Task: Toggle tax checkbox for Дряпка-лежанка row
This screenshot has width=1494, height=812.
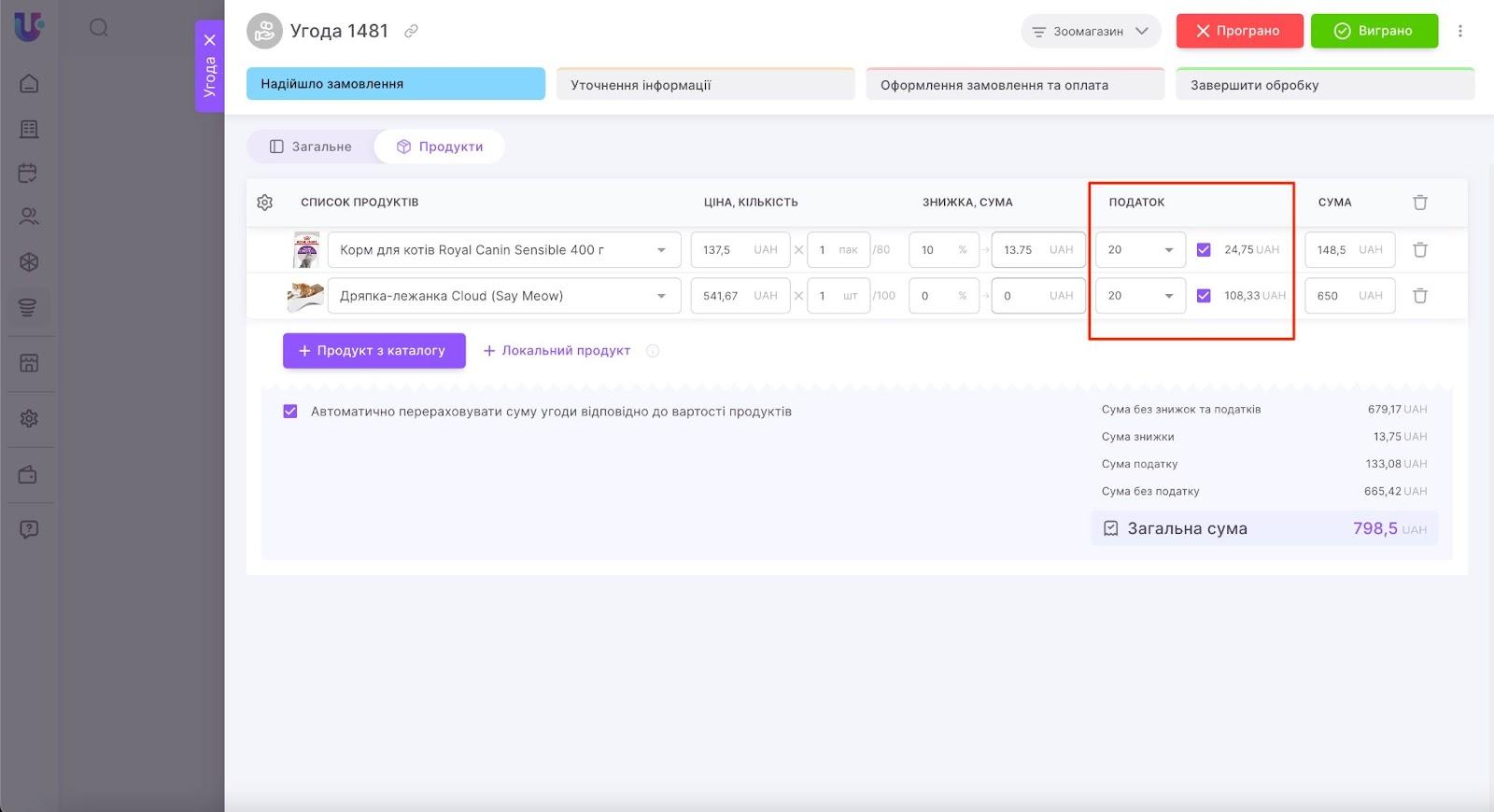Action: 1204,296
